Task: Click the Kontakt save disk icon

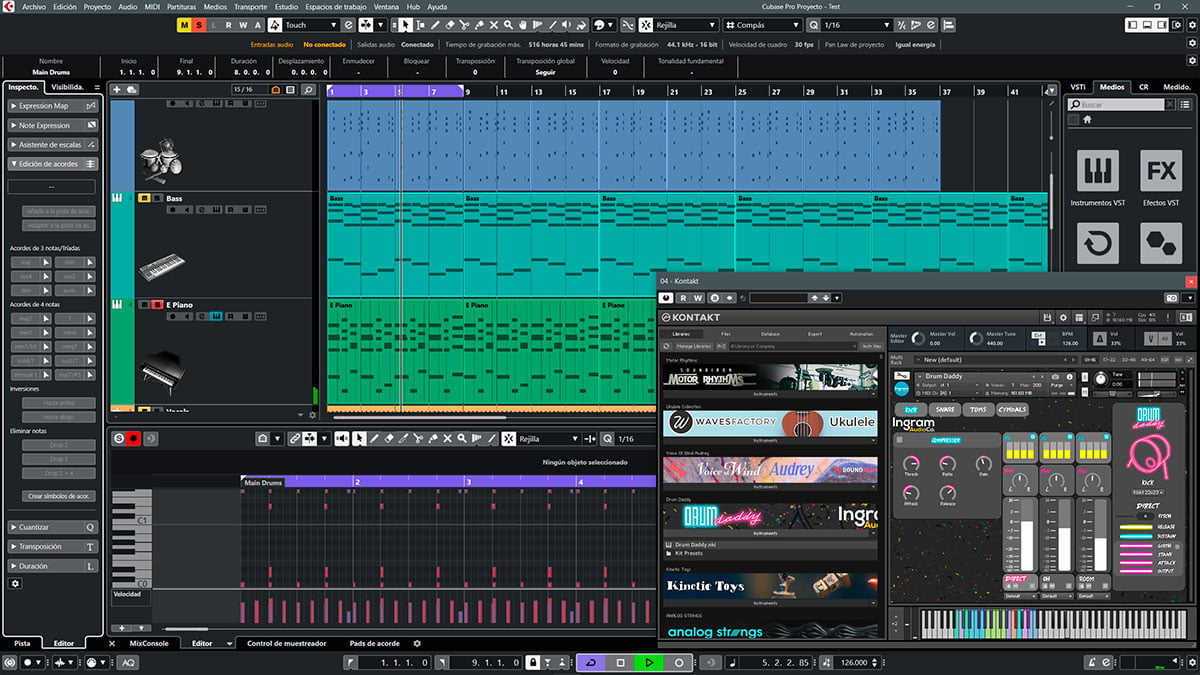Action: (1046, 317)
